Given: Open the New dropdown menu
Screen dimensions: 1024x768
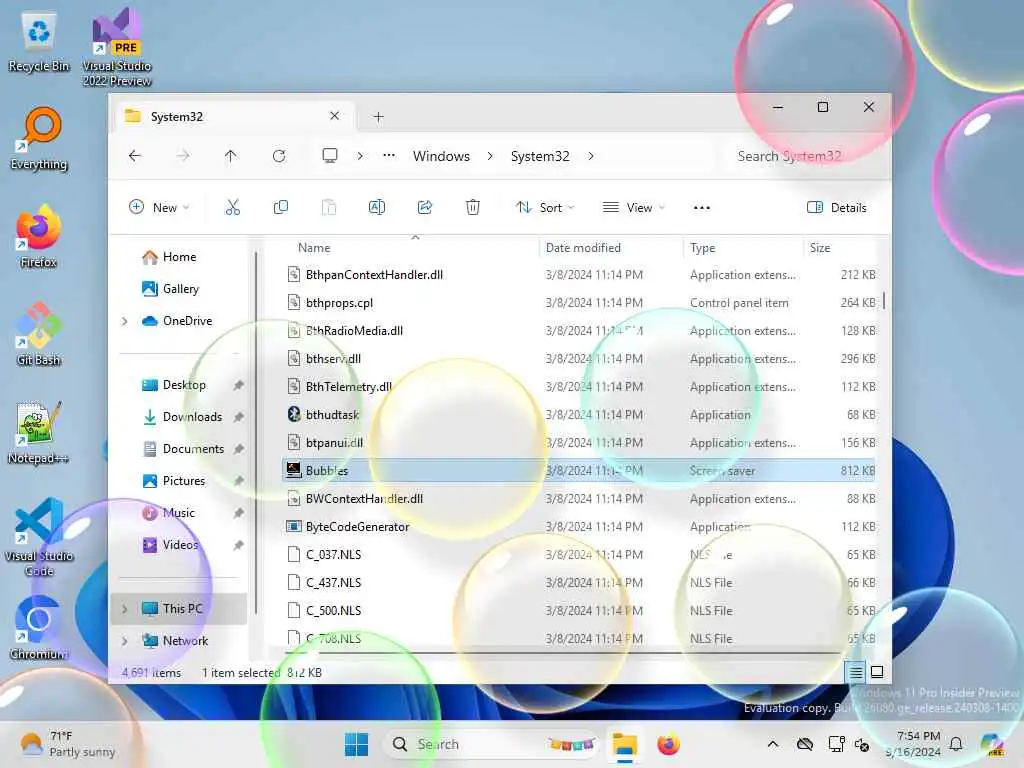Looking at the screenshot, I should (159, 208).
